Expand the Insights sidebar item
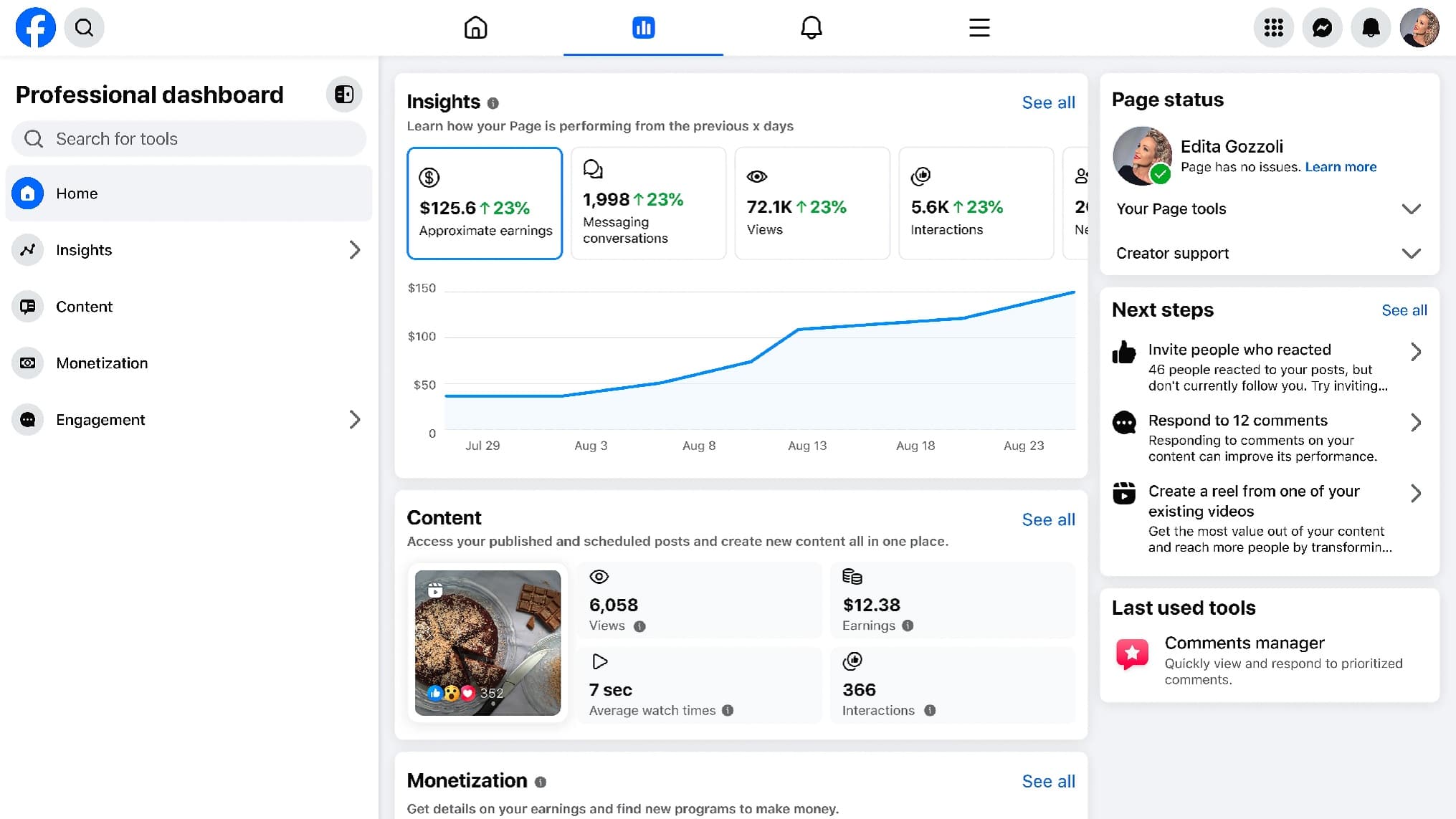 [x=355, y=250]
